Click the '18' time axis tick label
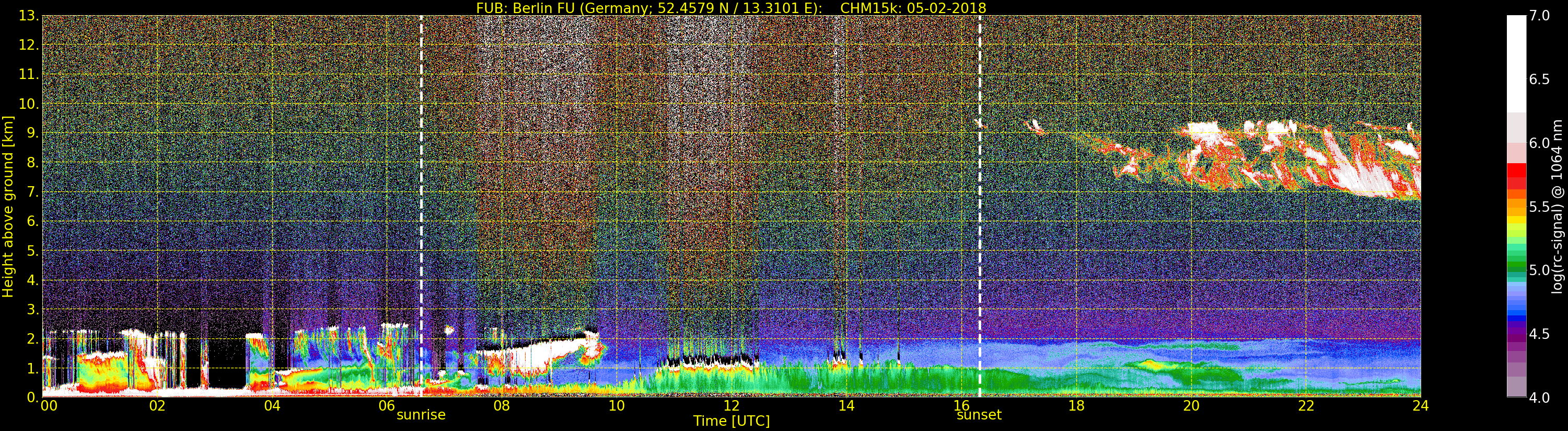Screen dimensions: 1568x431 click(x=1076, y=405)
